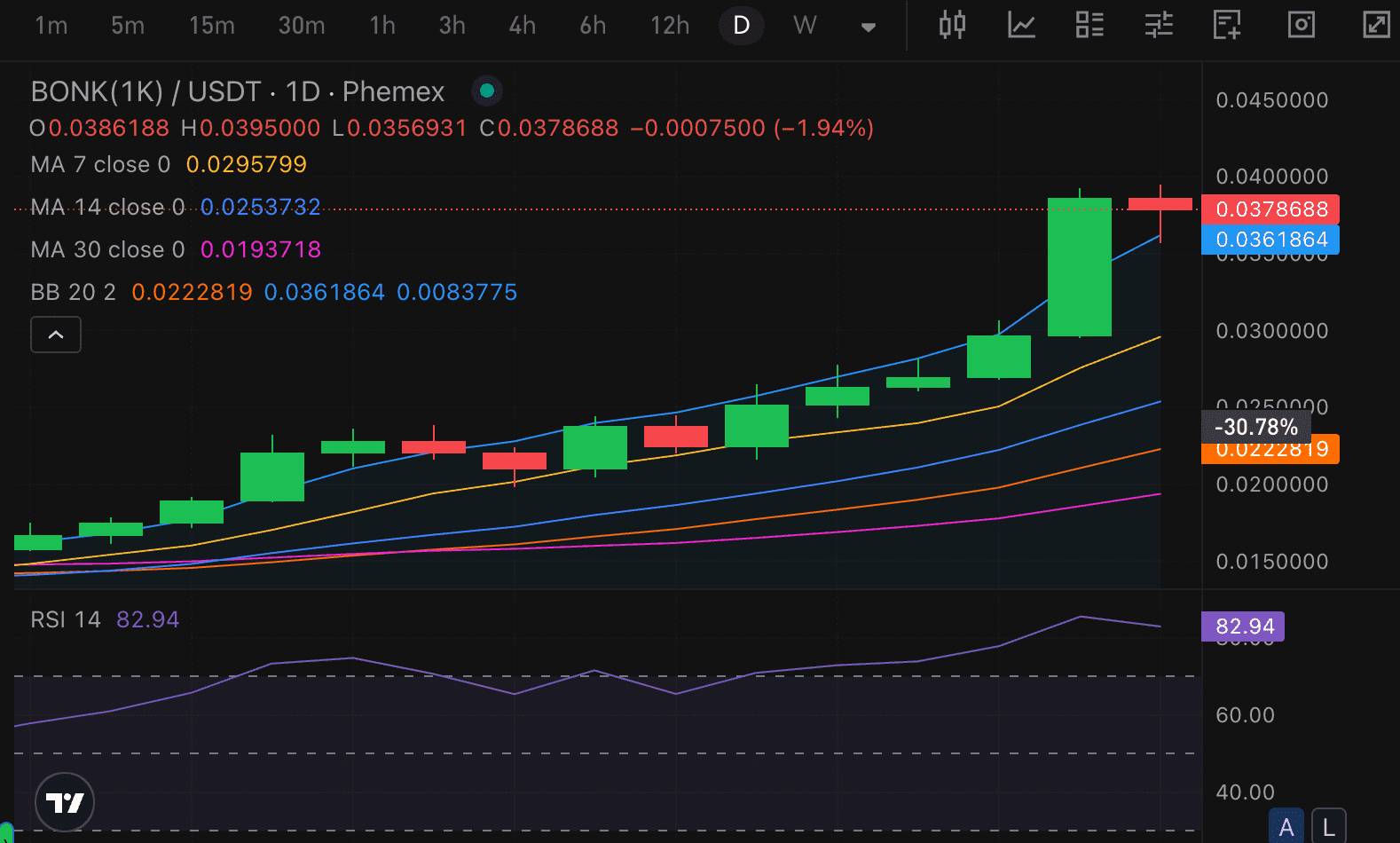Viewport: 1400px width, 843px height.
Task: Collapse the indicator legend with chevron
Action: tap(56, 335)
